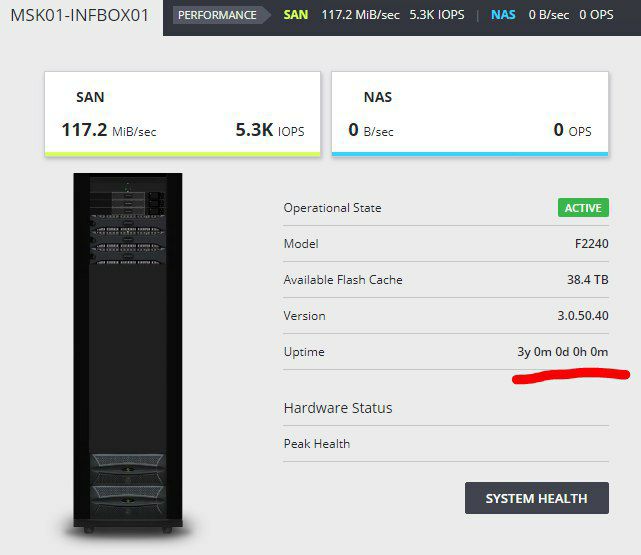Viewport: 641px width, 555px height.
Task: Click the InfiniBox rack image
Action: pyautogui.click(x=128, y=354)
